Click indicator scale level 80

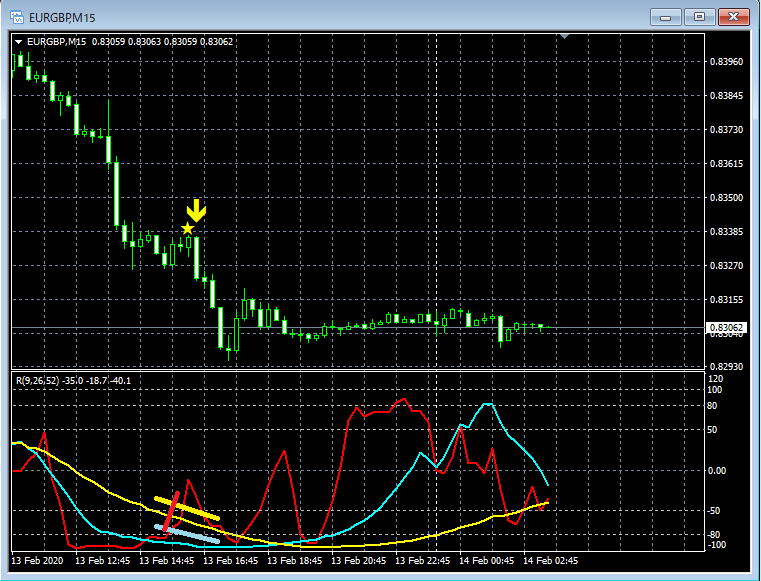[712, 406]
